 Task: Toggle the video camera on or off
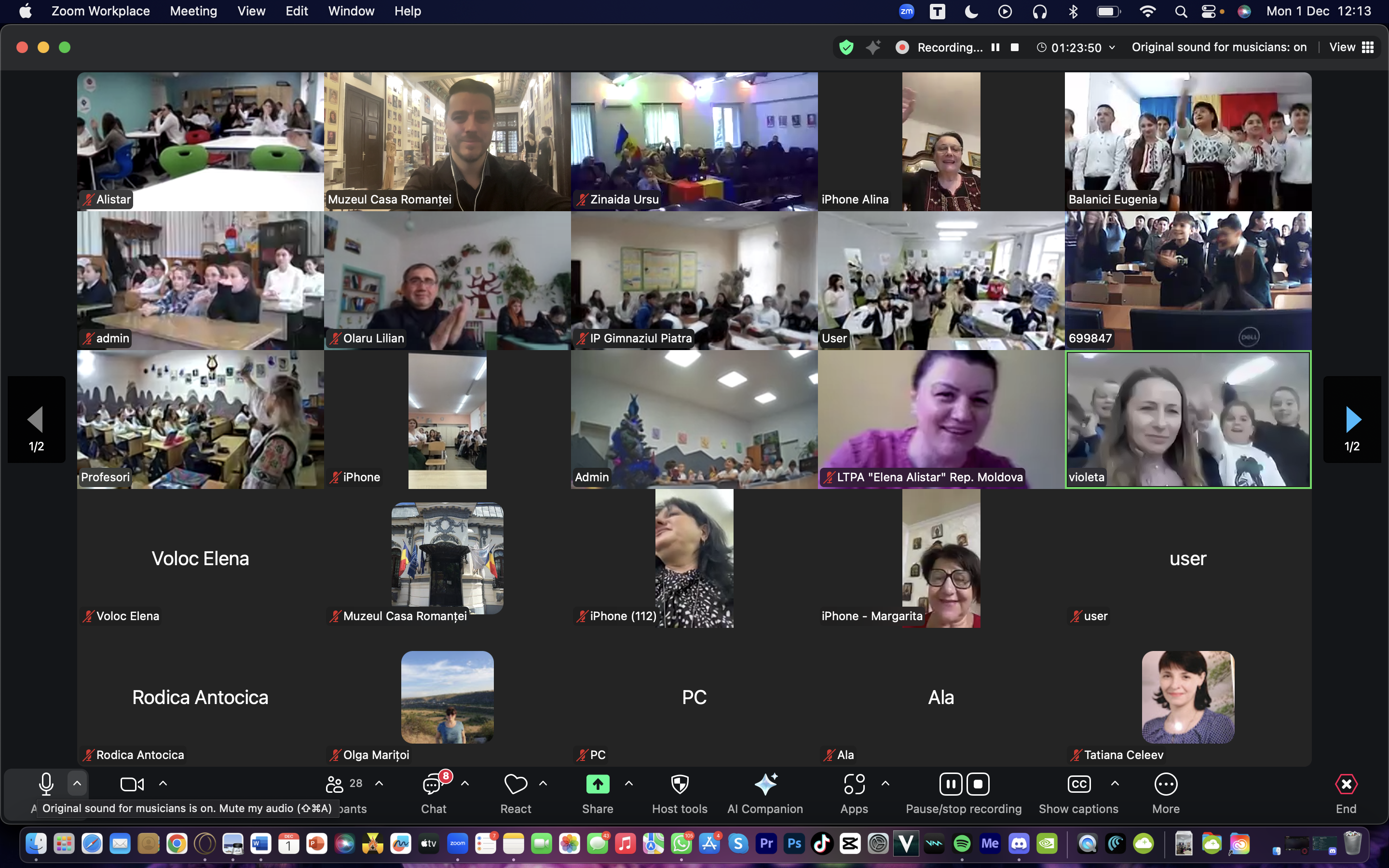pyautogui.click(x=132, y=784)
